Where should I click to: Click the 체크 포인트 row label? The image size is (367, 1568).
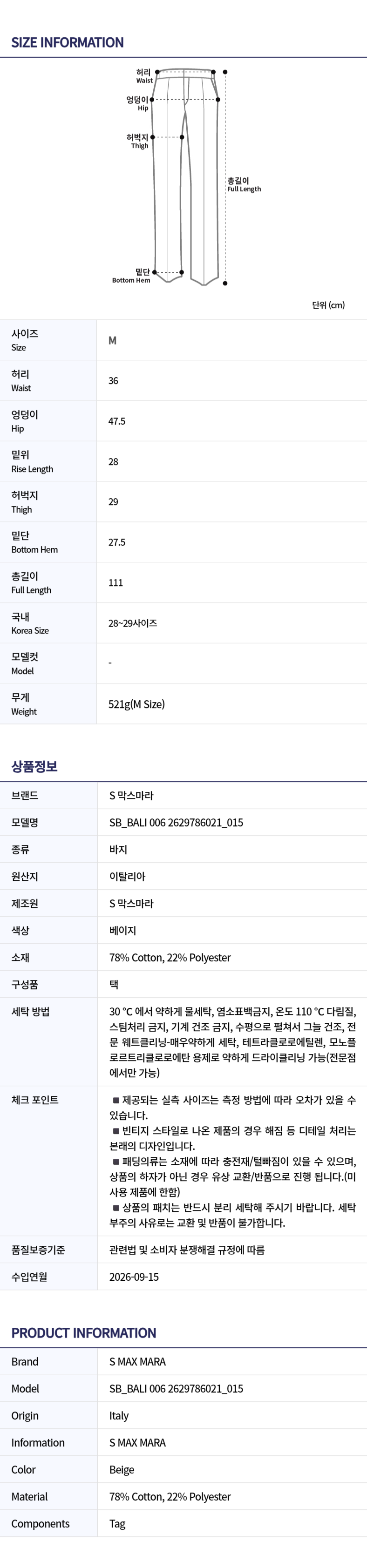34,1100
